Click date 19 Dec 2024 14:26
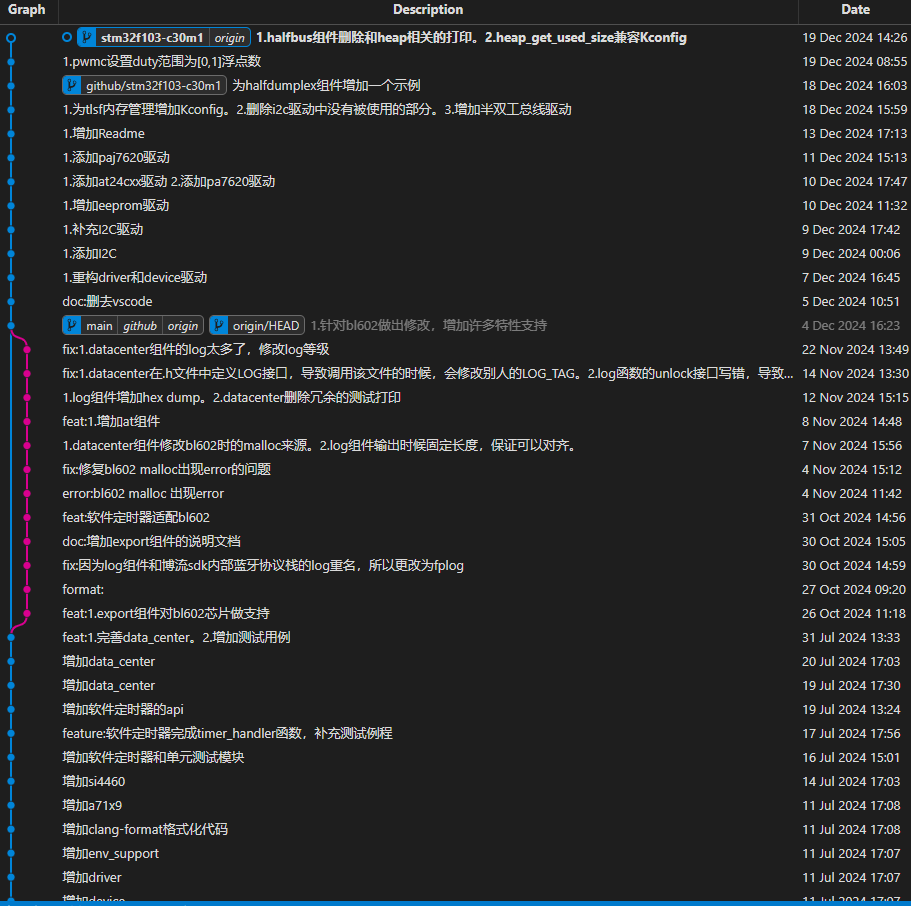The width and height of the screenshot is (911, 906). [x=854, y=38]
